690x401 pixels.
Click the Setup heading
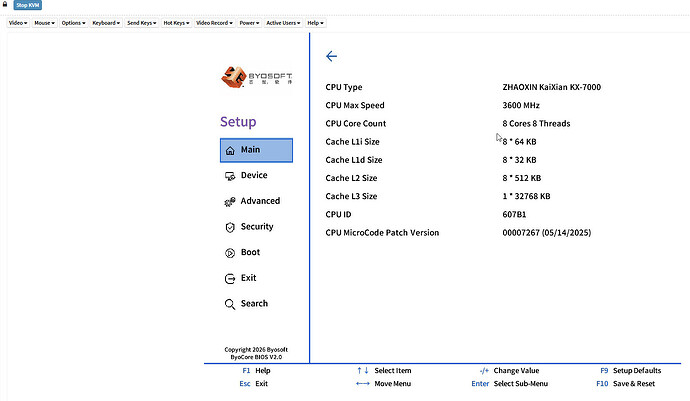[x=238, y=121]
